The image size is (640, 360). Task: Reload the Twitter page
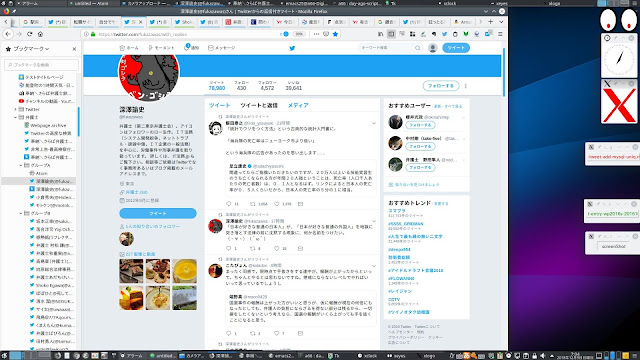[29, 34]
